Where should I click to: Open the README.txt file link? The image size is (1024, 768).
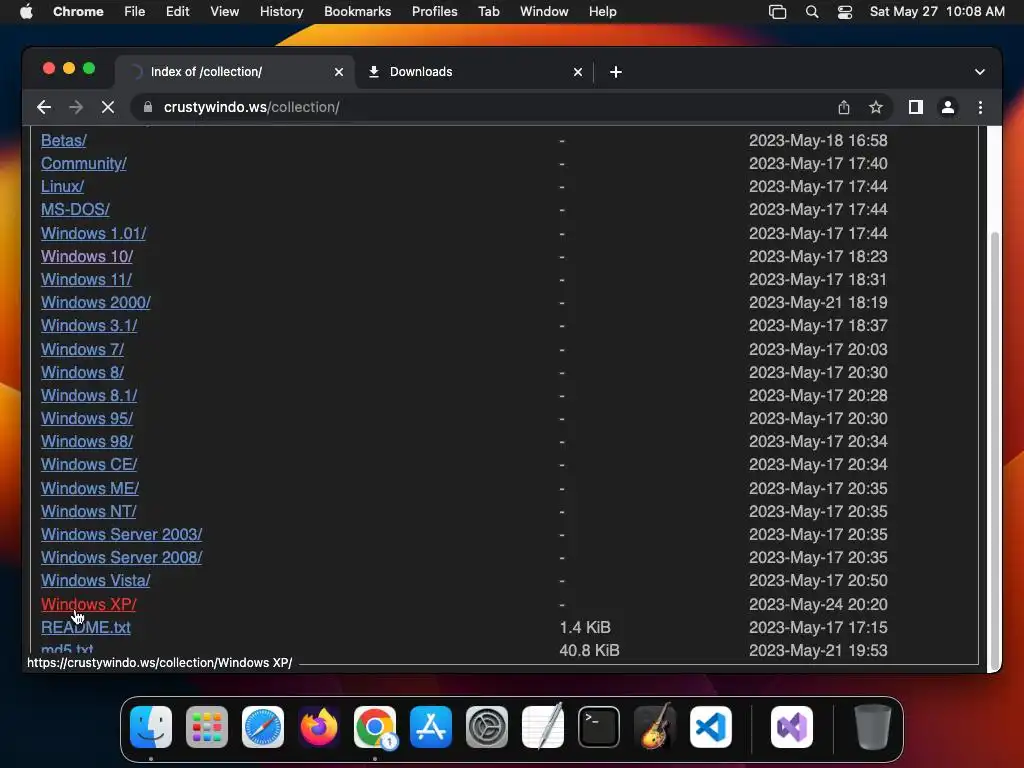[x=86, y=627]
